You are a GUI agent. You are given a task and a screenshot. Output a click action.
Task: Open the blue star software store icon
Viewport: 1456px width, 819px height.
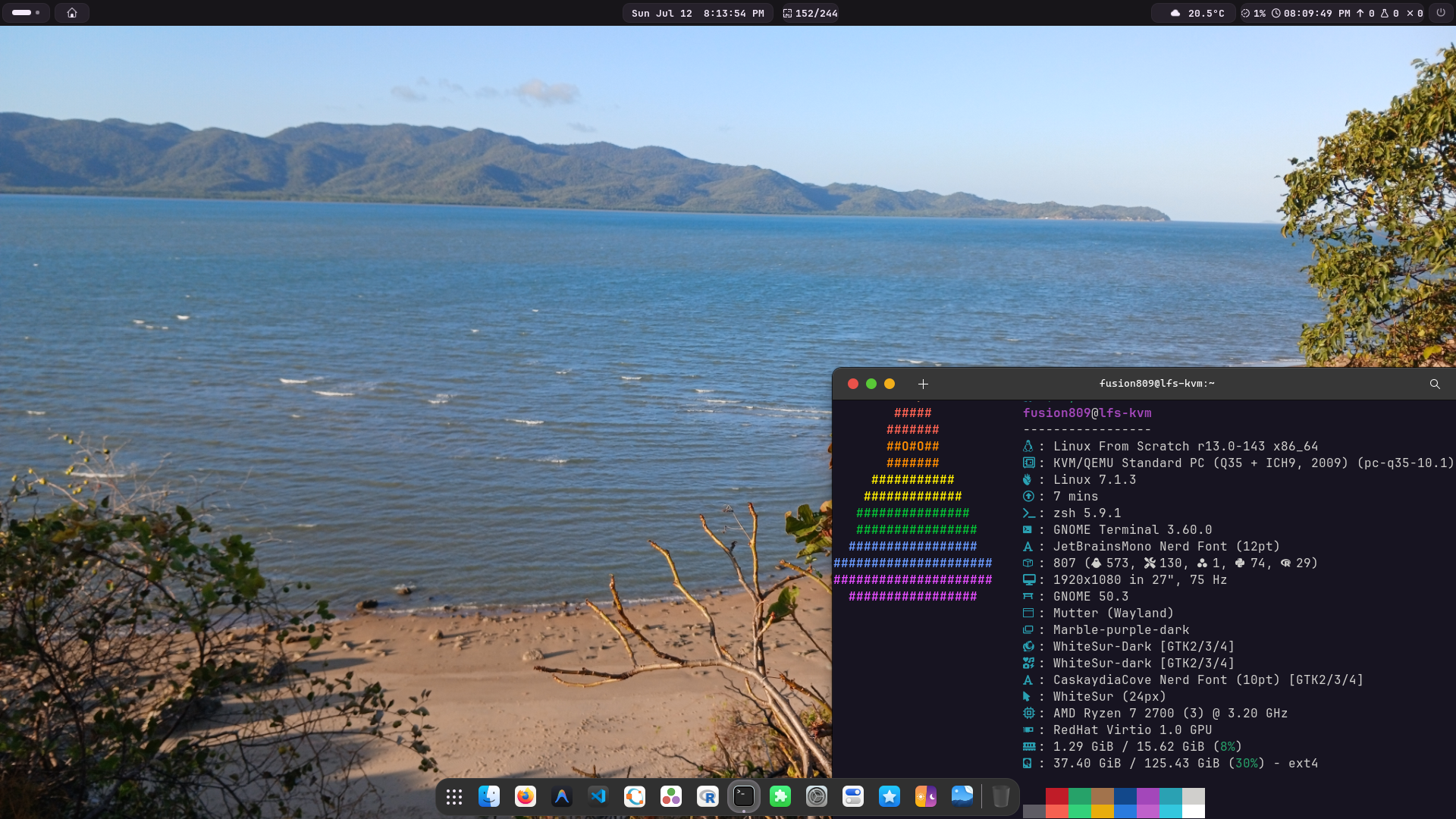[x=890, y=796]
